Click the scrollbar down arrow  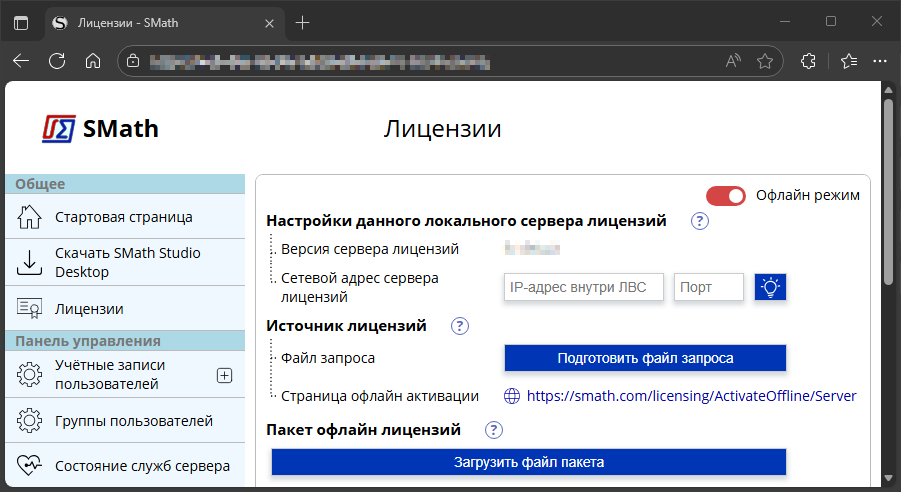coord(888,478)
